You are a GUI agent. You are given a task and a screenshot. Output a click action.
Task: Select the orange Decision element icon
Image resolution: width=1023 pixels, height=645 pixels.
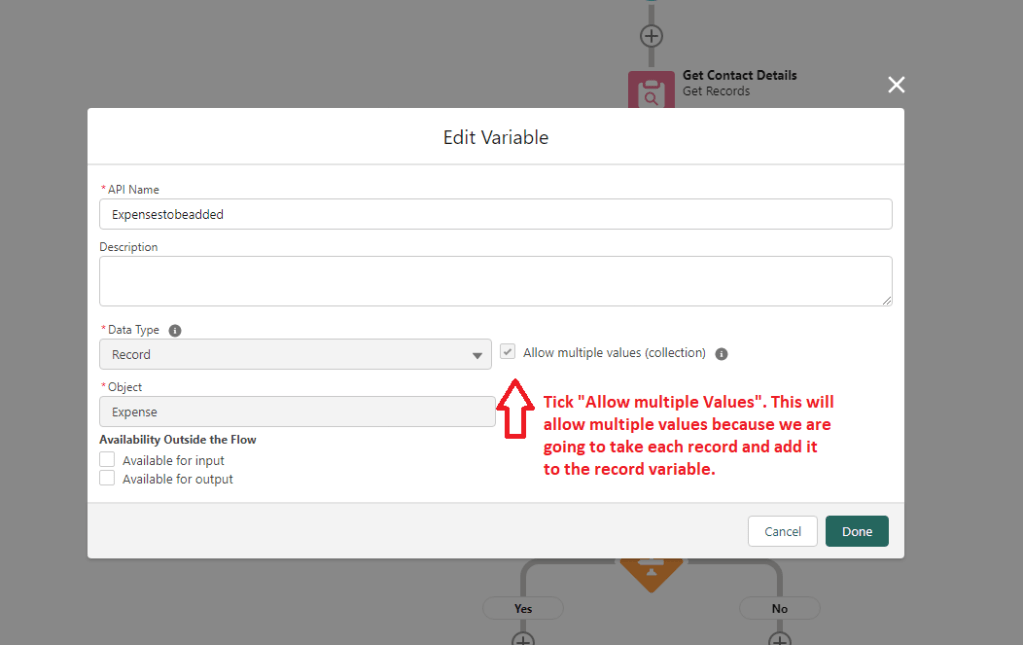coord(651,572)
